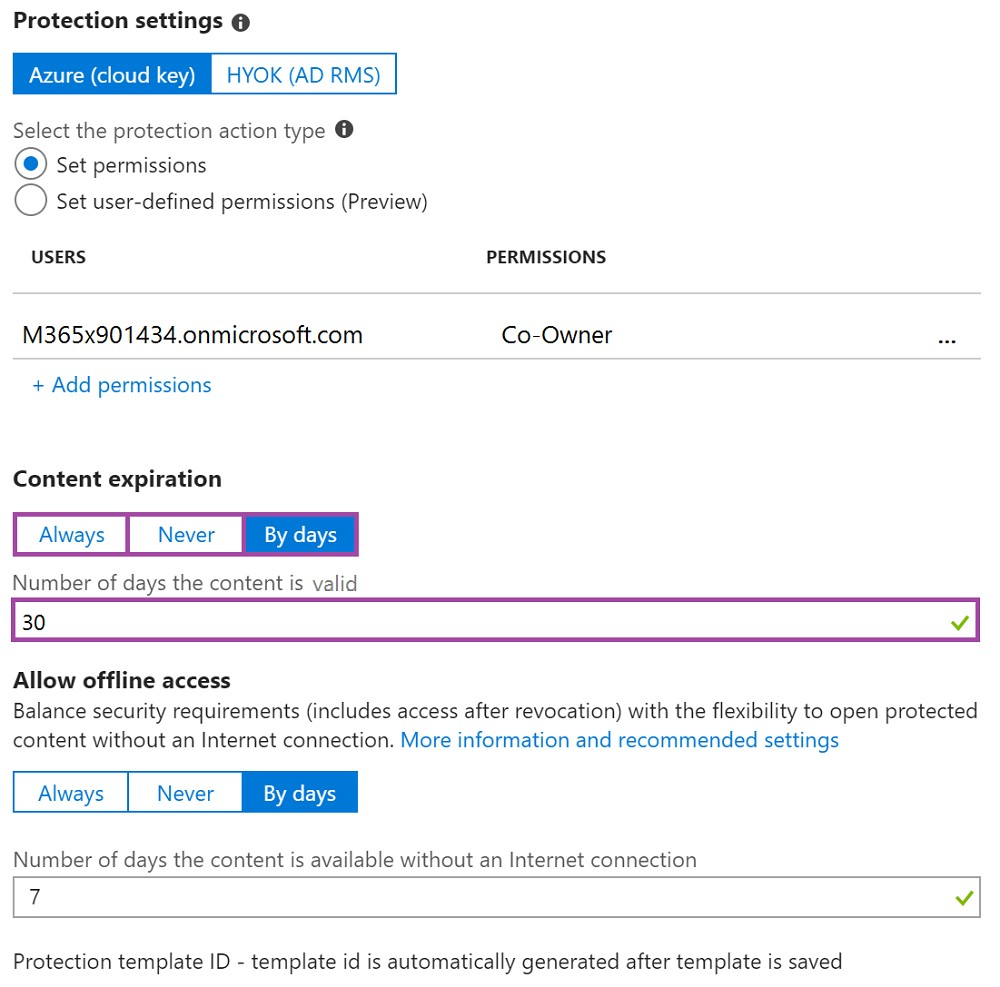
Task: Select Always for Content expiration
Action: (70, 534)
